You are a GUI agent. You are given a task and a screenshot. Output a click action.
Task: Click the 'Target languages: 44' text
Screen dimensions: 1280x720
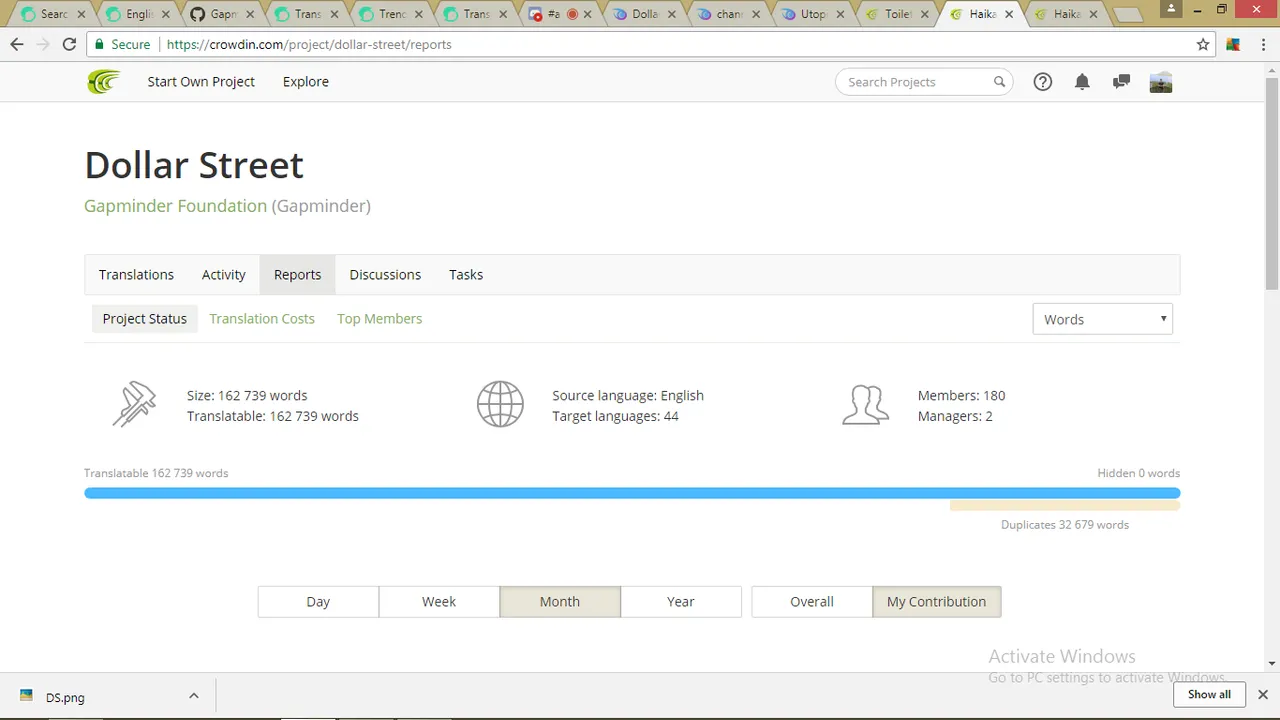point(615,416)
